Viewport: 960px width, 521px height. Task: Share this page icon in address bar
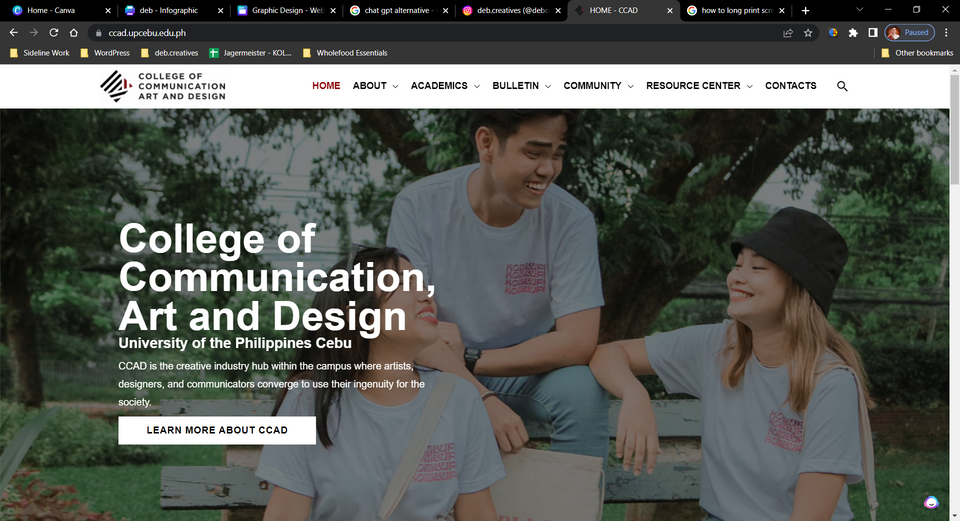pyautogui.click(x=788, y=33)
